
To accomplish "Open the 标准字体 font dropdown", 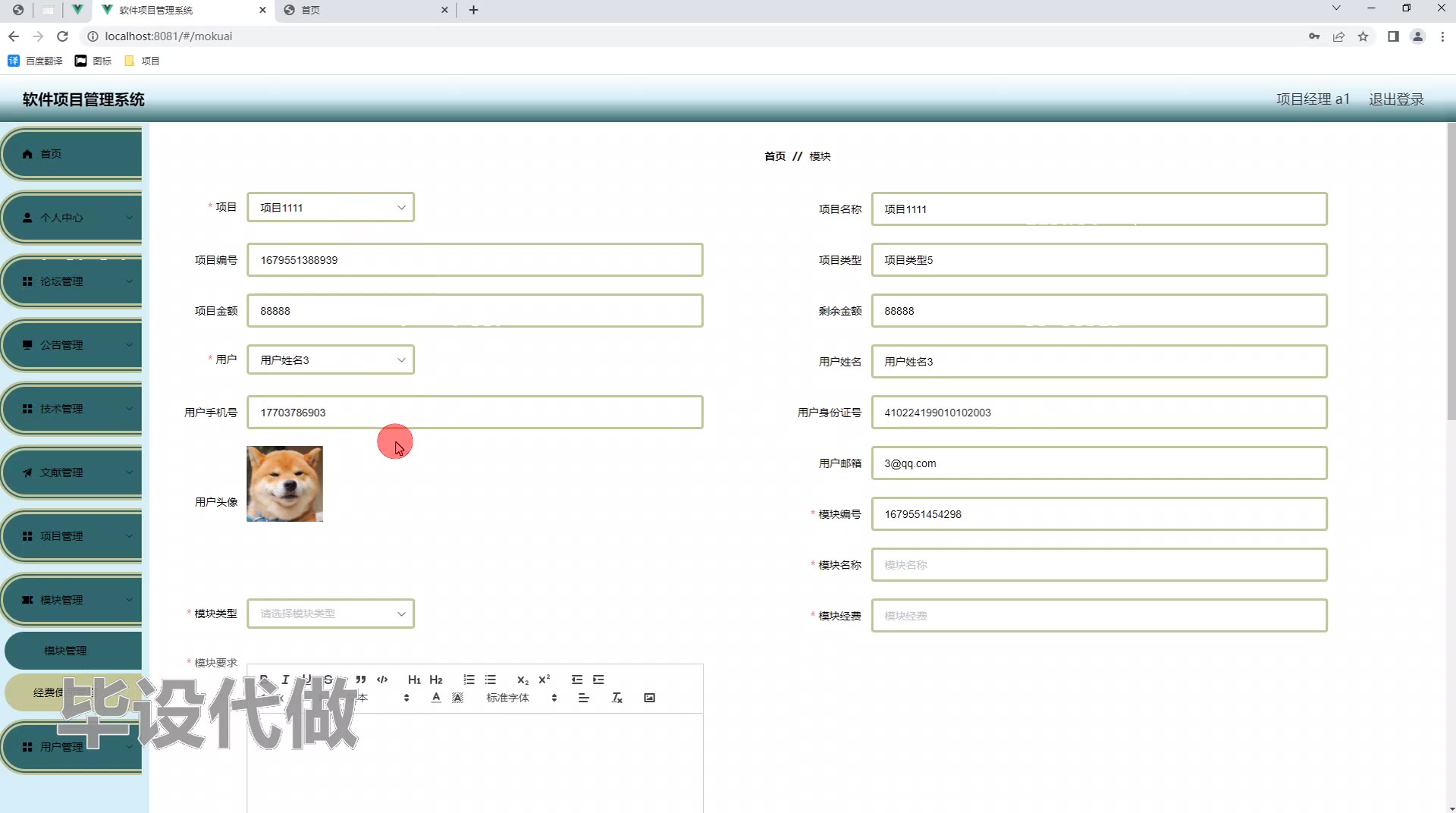I will coord(522,698).
